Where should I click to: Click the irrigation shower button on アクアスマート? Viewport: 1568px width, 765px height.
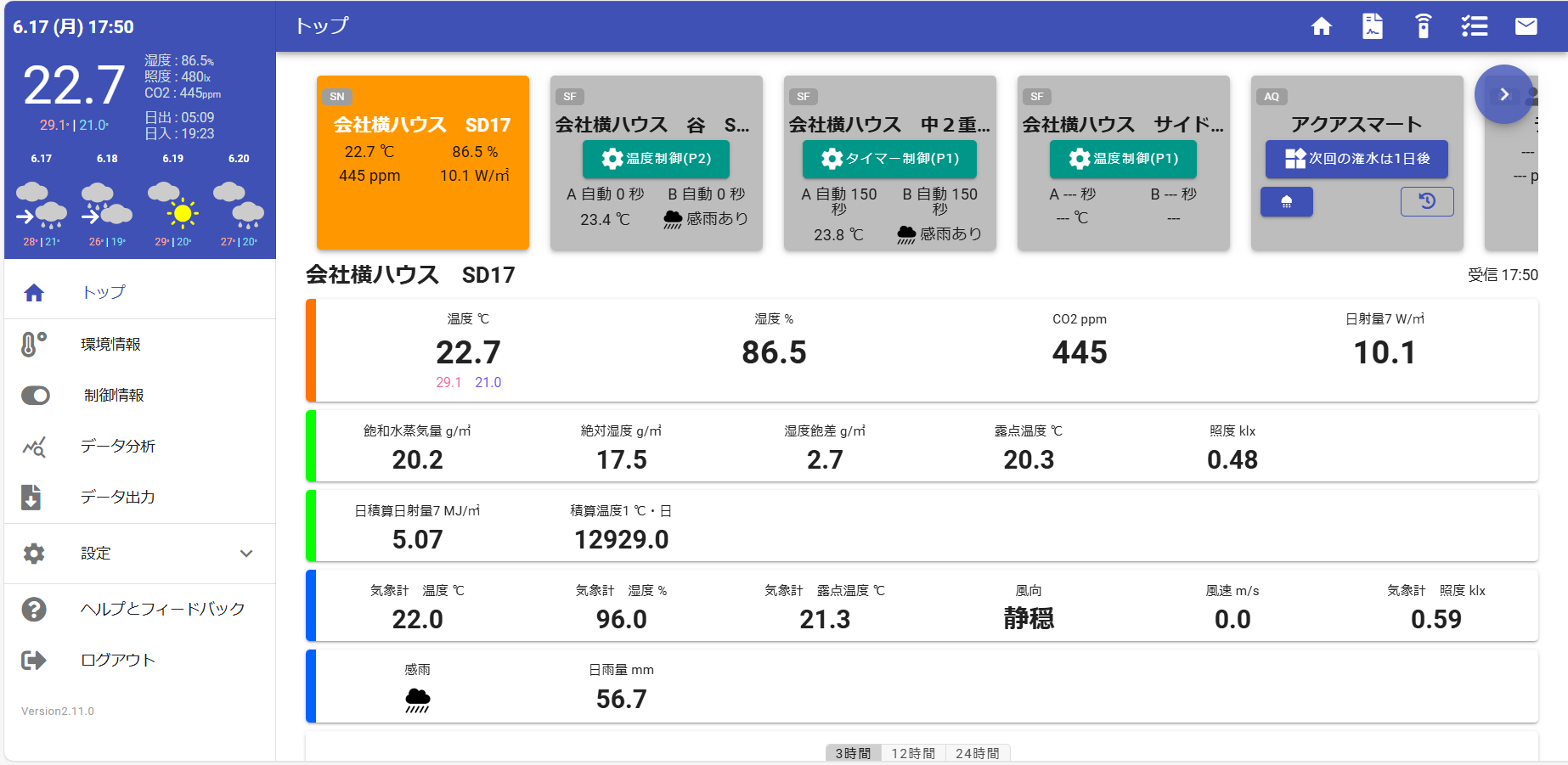tap(1286, 201)
